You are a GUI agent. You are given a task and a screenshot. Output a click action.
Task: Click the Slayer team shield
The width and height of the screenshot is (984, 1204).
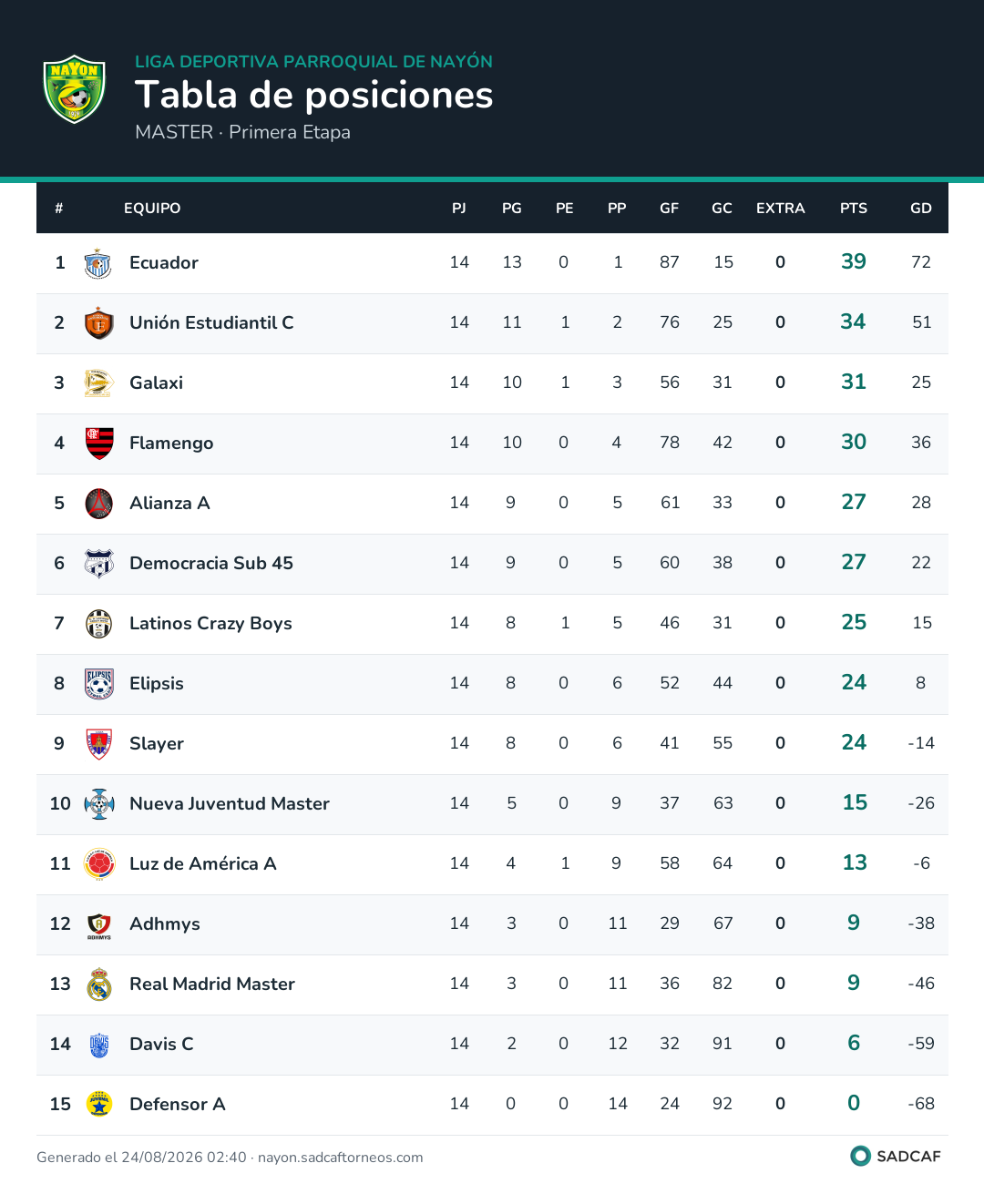click(98, 744)
